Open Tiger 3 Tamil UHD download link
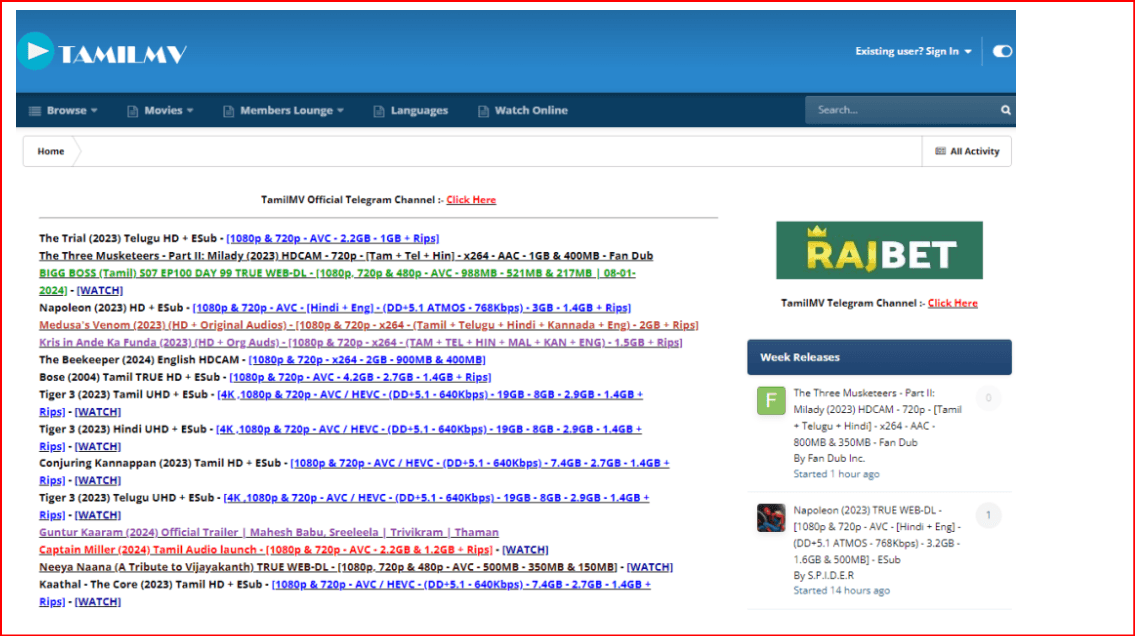The width and height of the screenshot is (1135, 636). pyautogui.click(x=430, y=394)
